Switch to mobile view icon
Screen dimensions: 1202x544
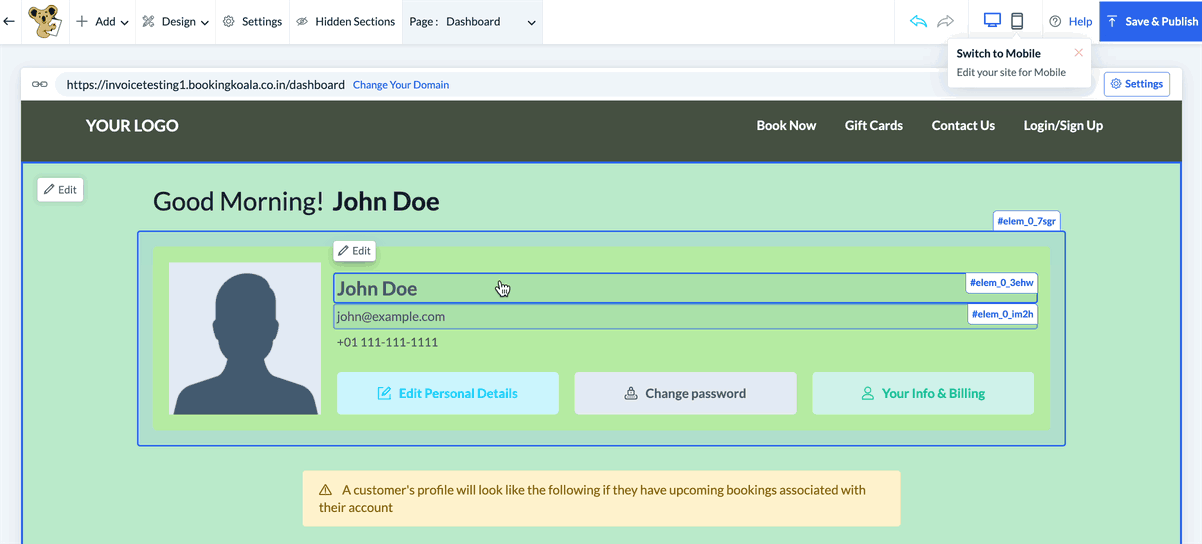(x=1017, y=21)
